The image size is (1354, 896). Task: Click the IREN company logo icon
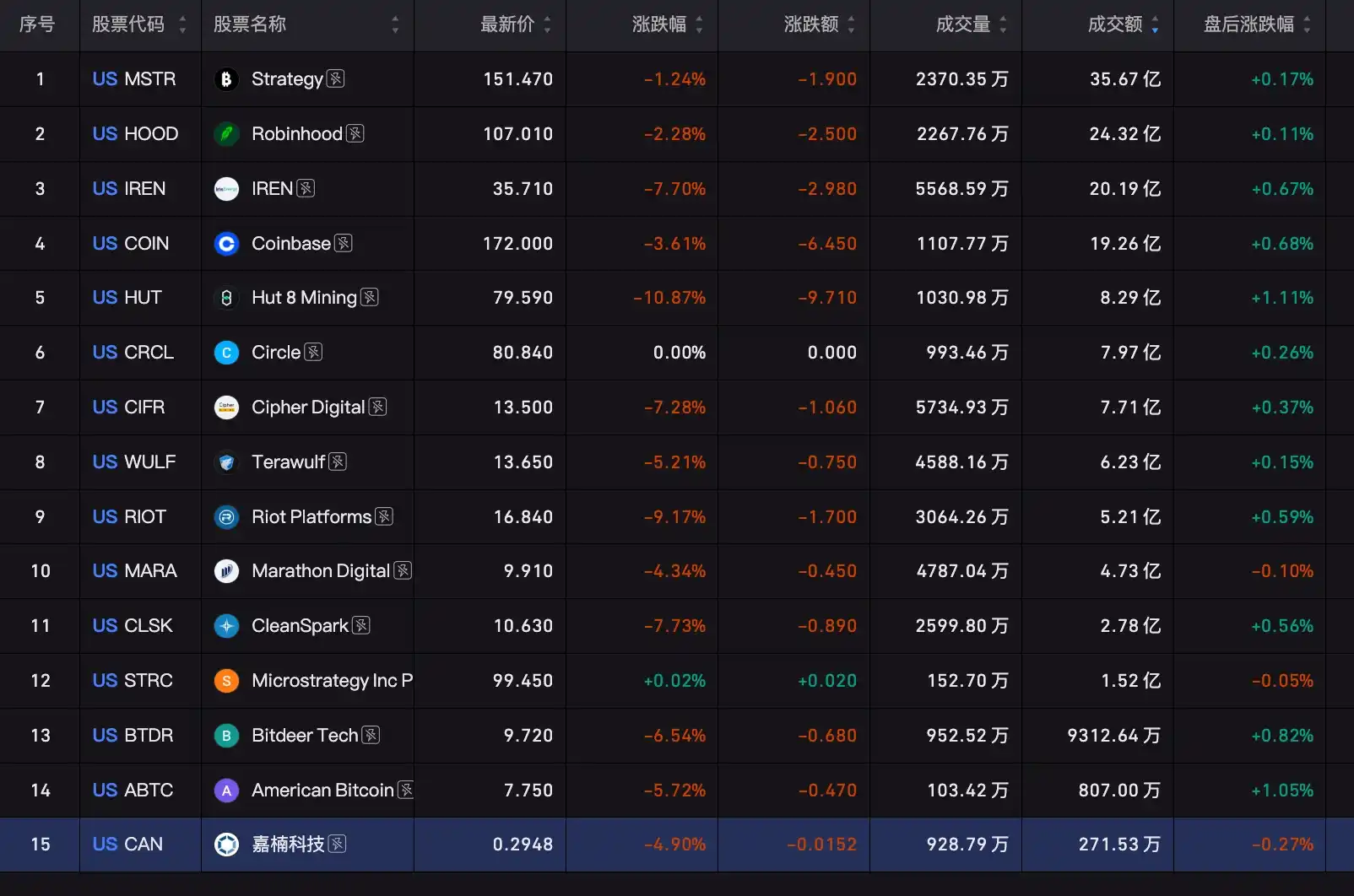click(226, 189)
